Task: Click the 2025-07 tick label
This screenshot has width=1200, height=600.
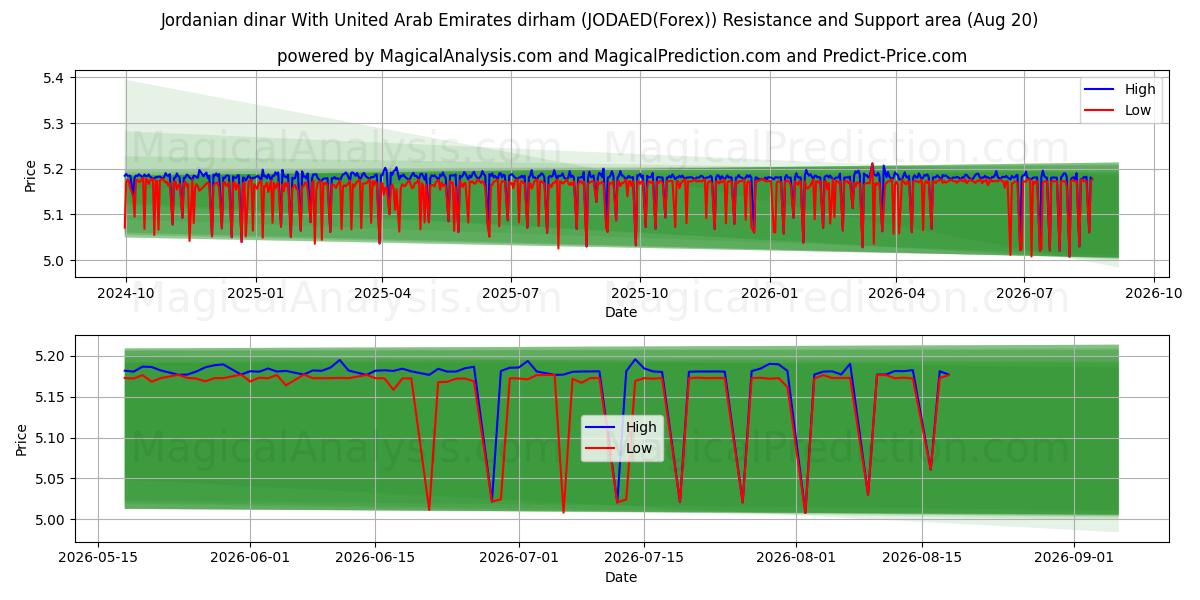Action: pos(511,295)
